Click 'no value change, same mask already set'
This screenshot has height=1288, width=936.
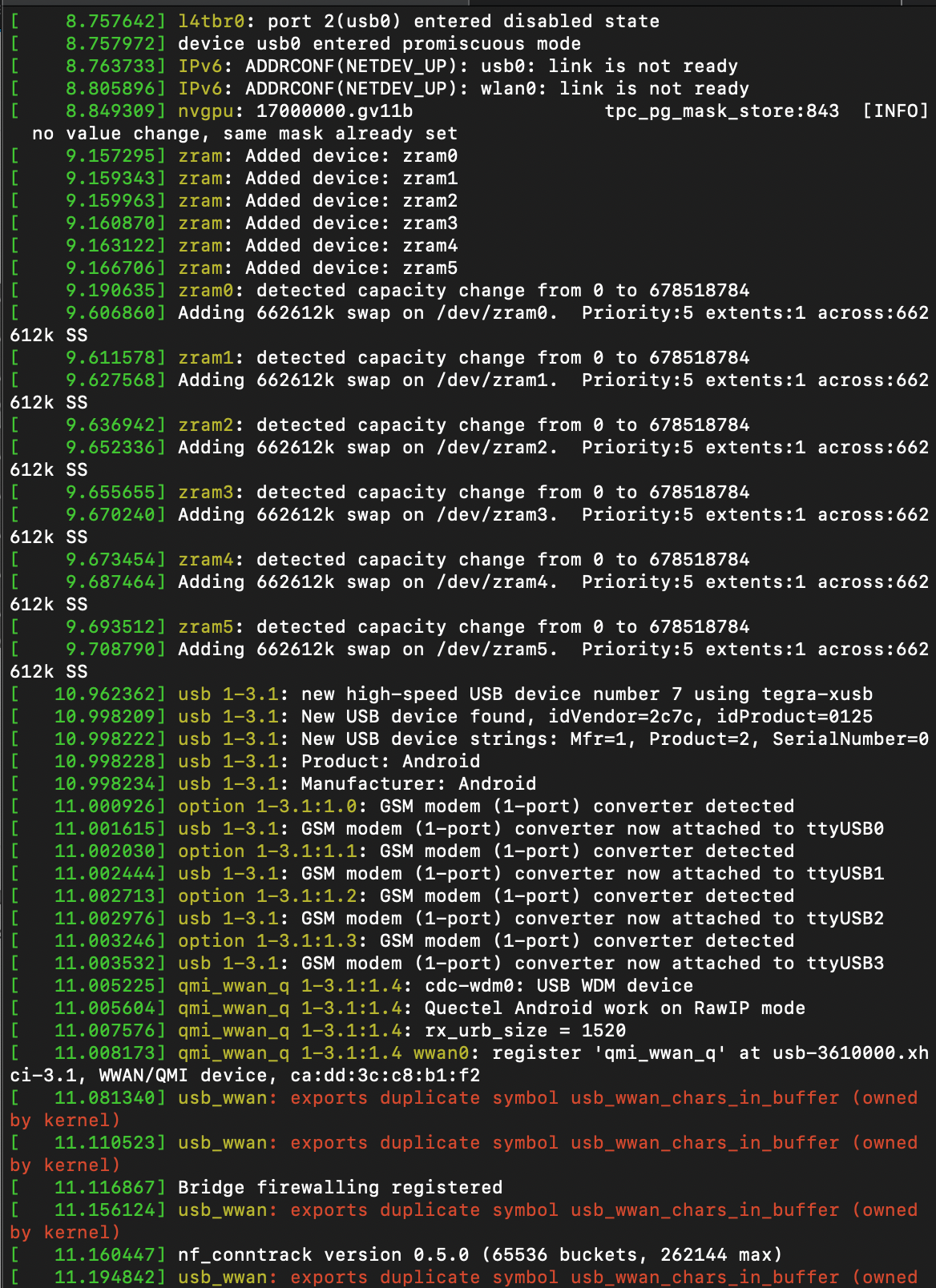click(244, 133)
